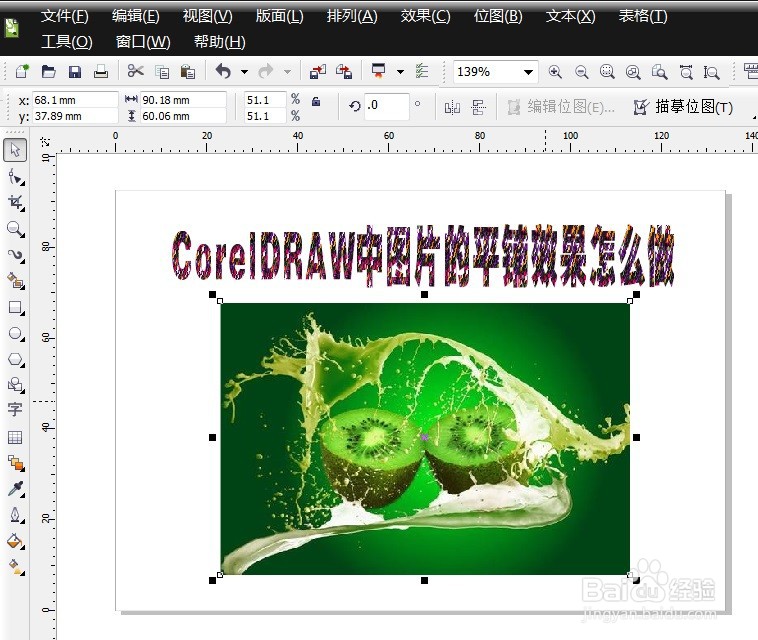The width and height of the screenshot is (758, 640).
Task: Click the kiwi fruit bitmap image
Action: coord(425,438)
